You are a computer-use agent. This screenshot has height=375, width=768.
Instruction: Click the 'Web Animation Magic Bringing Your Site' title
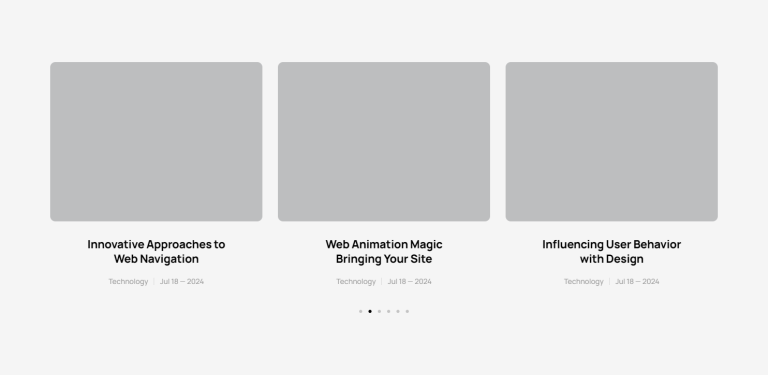click(x=384, y=252)
